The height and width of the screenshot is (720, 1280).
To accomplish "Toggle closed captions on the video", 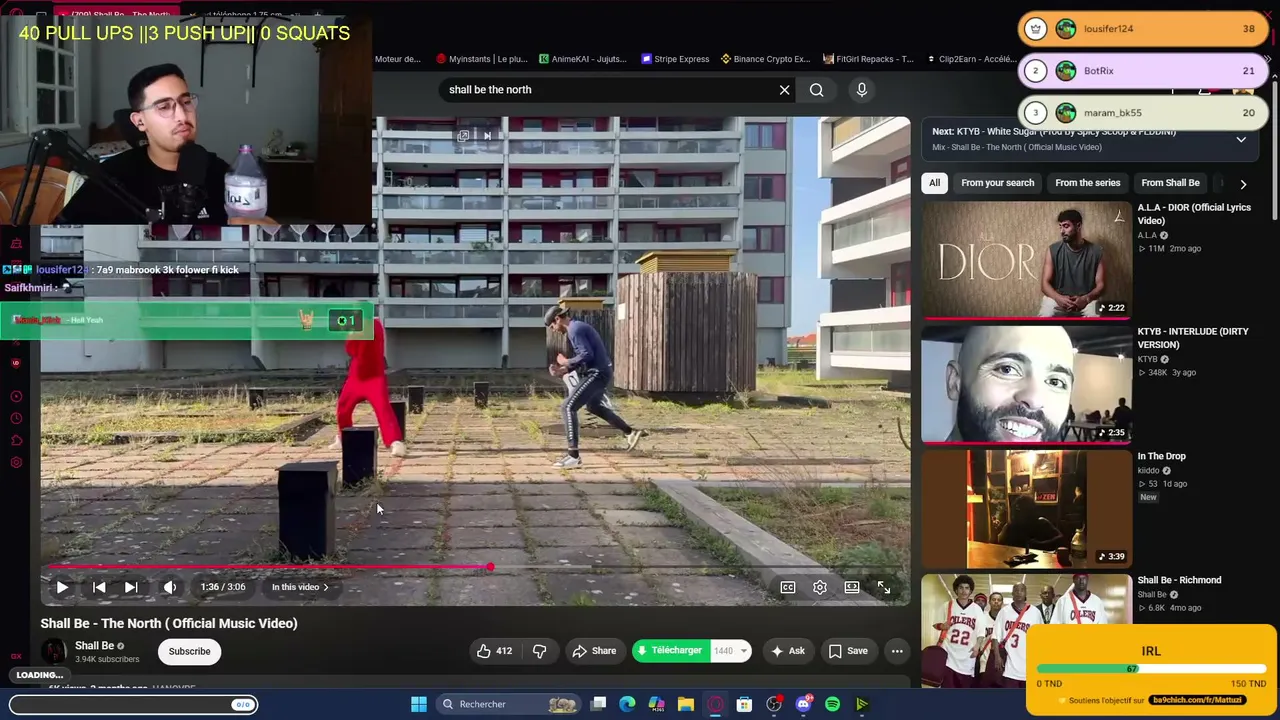I will click(788, 587).
